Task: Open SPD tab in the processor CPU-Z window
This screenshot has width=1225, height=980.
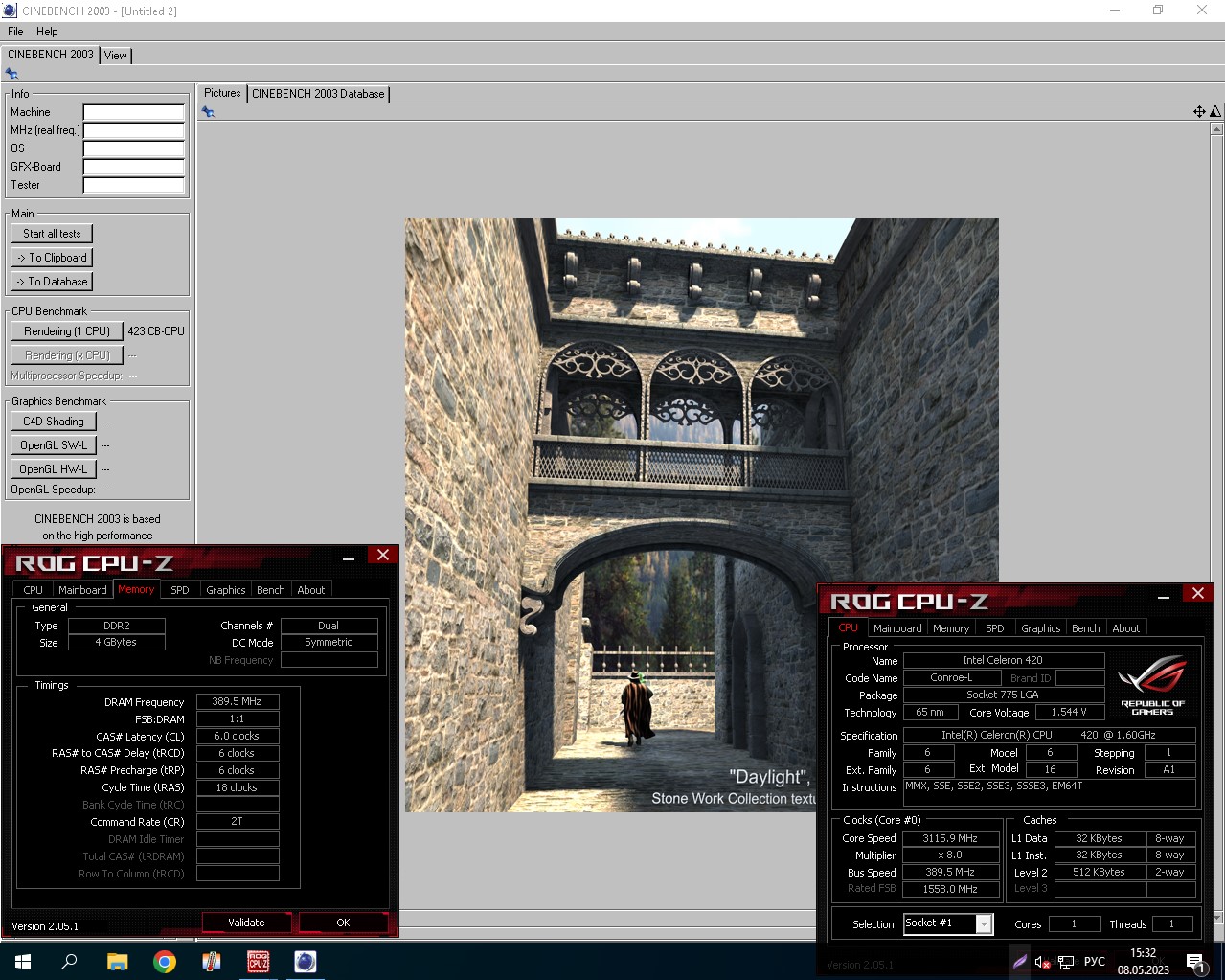Action: click(995, 628)
